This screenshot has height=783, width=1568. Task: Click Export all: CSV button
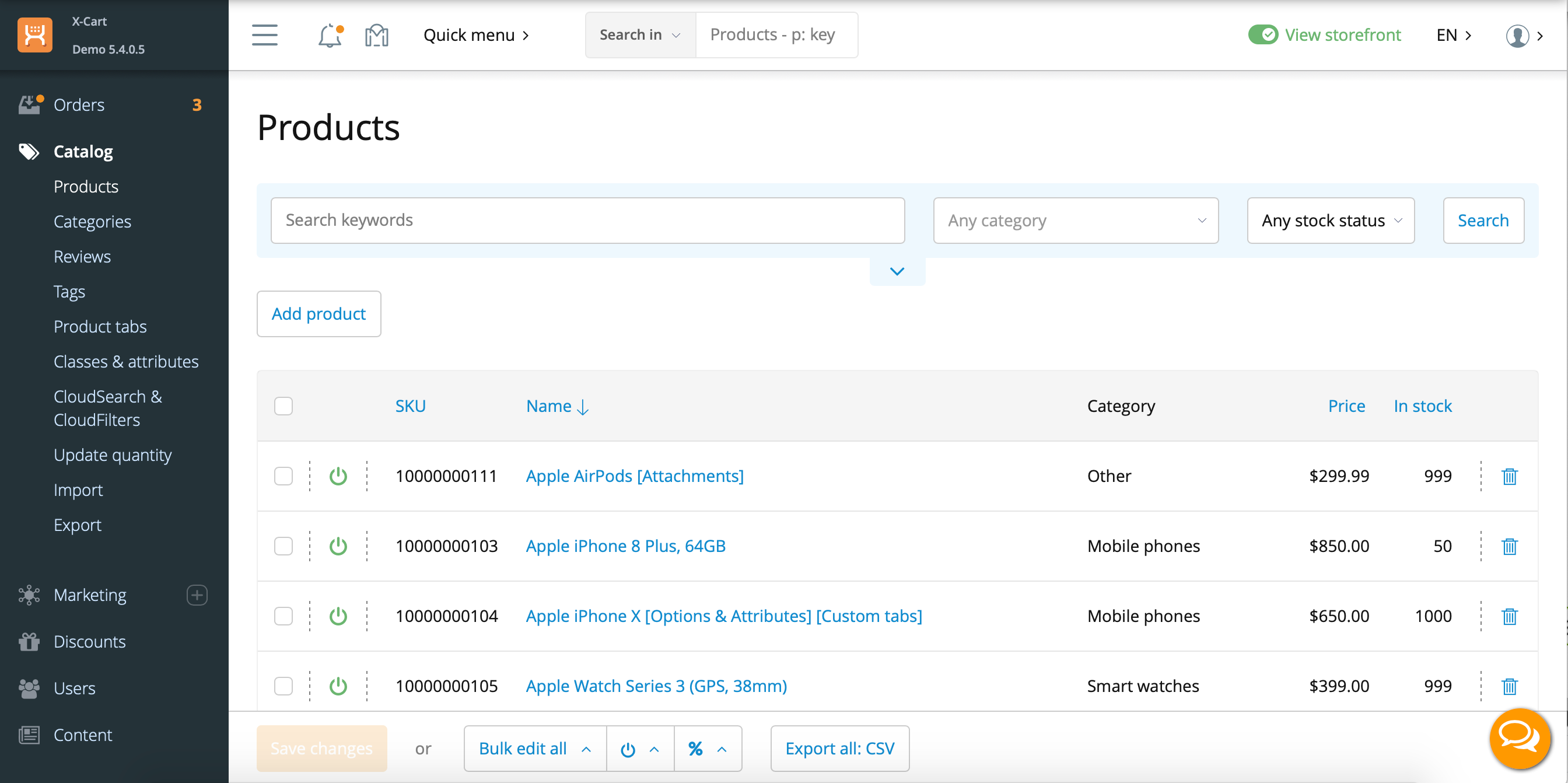[840, 749]
